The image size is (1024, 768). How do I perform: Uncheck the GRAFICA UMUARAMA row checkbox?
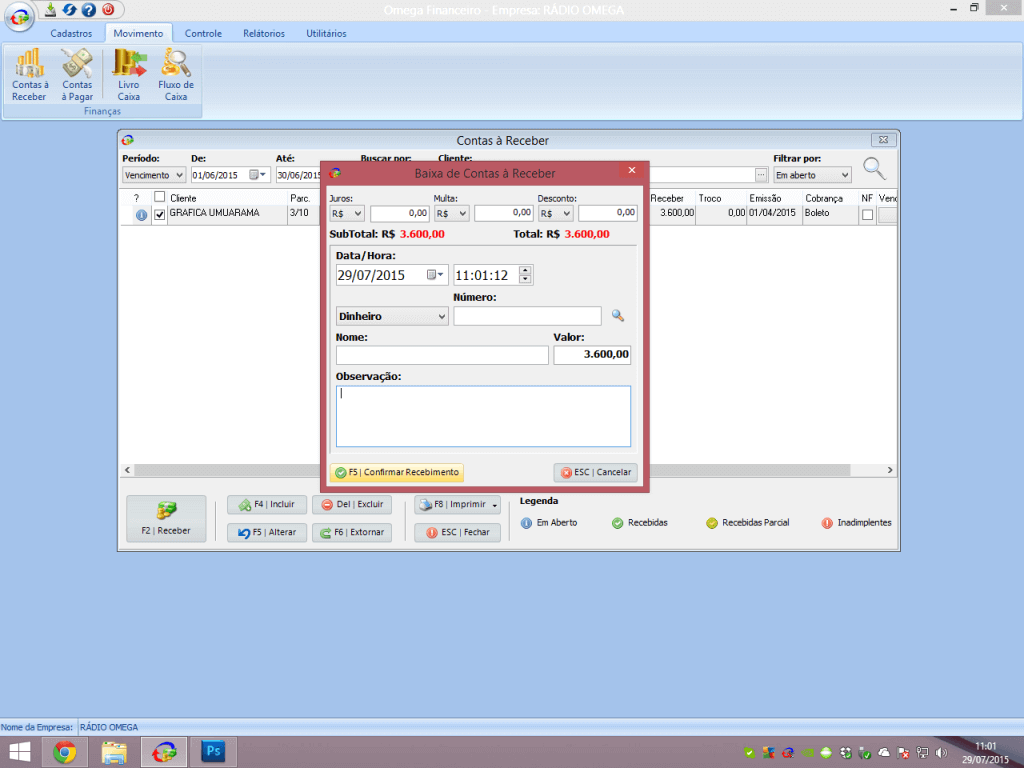(160, 214)
